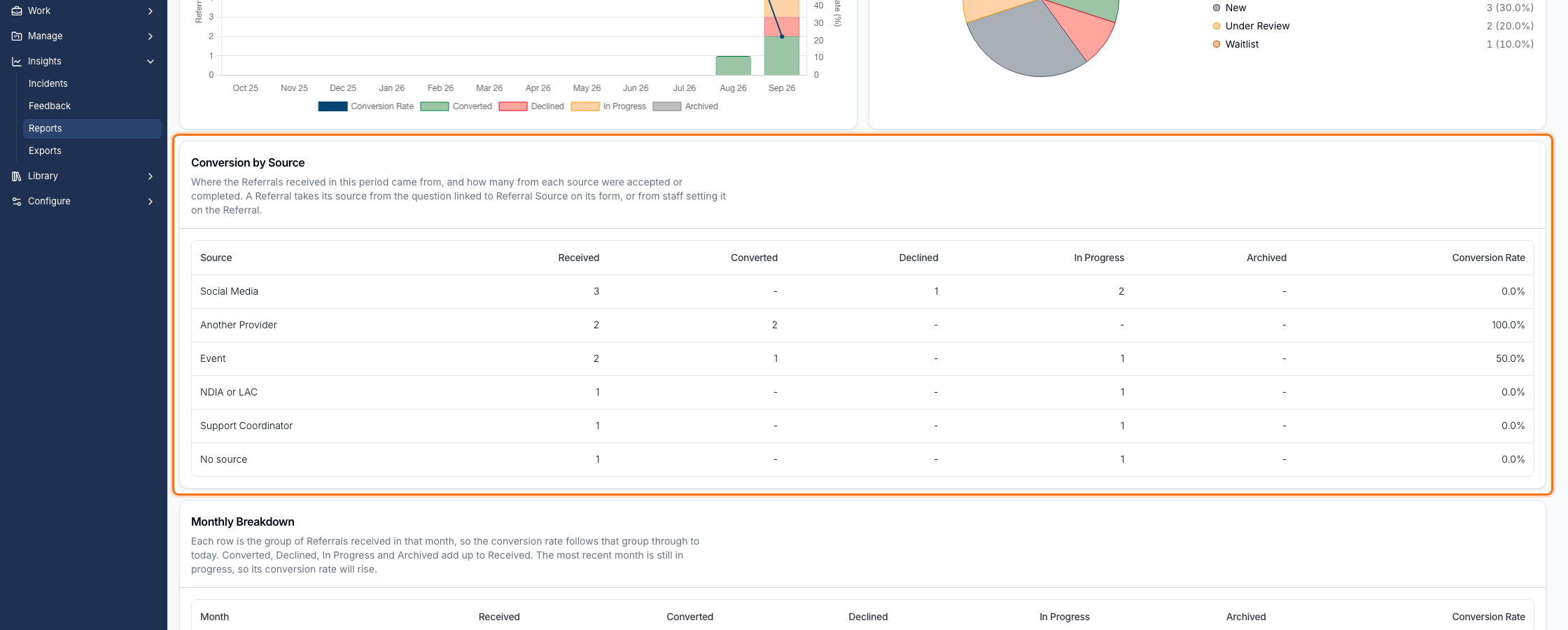Expand the Manage menu chevron
Image resolution: width=1568 pixels, height=630 pixels.
[x=150, y=36]
